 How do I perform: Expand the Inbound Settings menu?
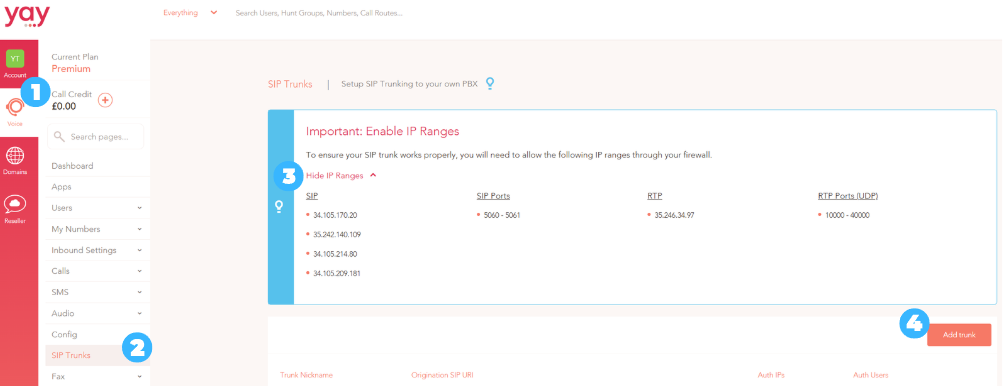97,250
